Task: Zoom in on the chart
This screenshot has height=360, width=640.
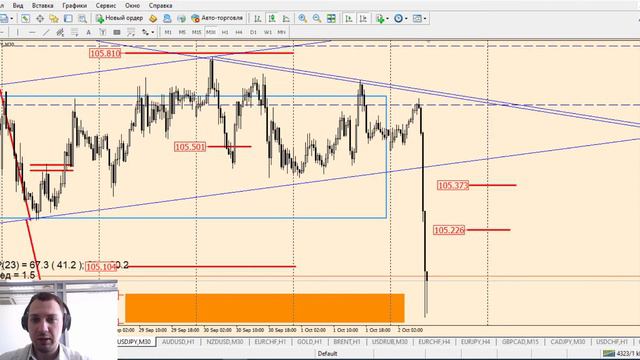Action: point(302,18)
